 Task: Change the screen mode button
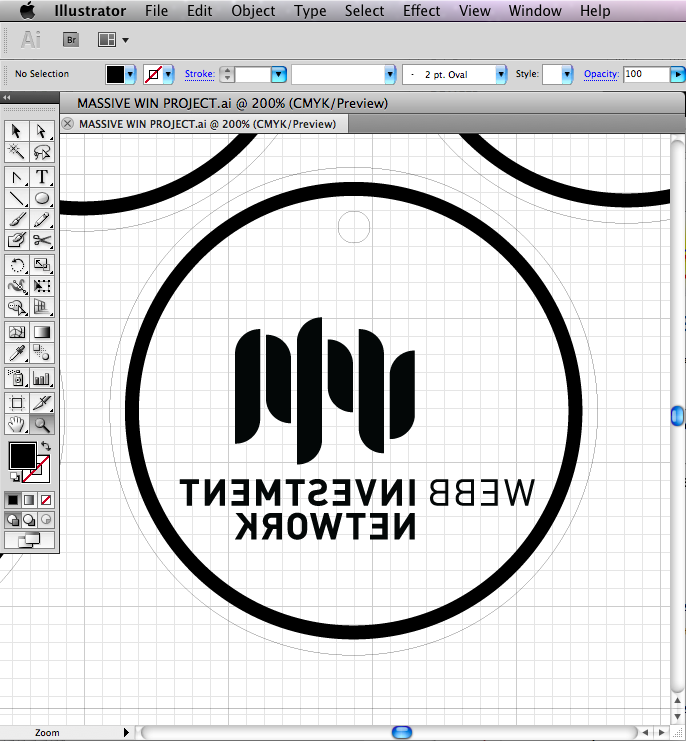tap(29, 540)
